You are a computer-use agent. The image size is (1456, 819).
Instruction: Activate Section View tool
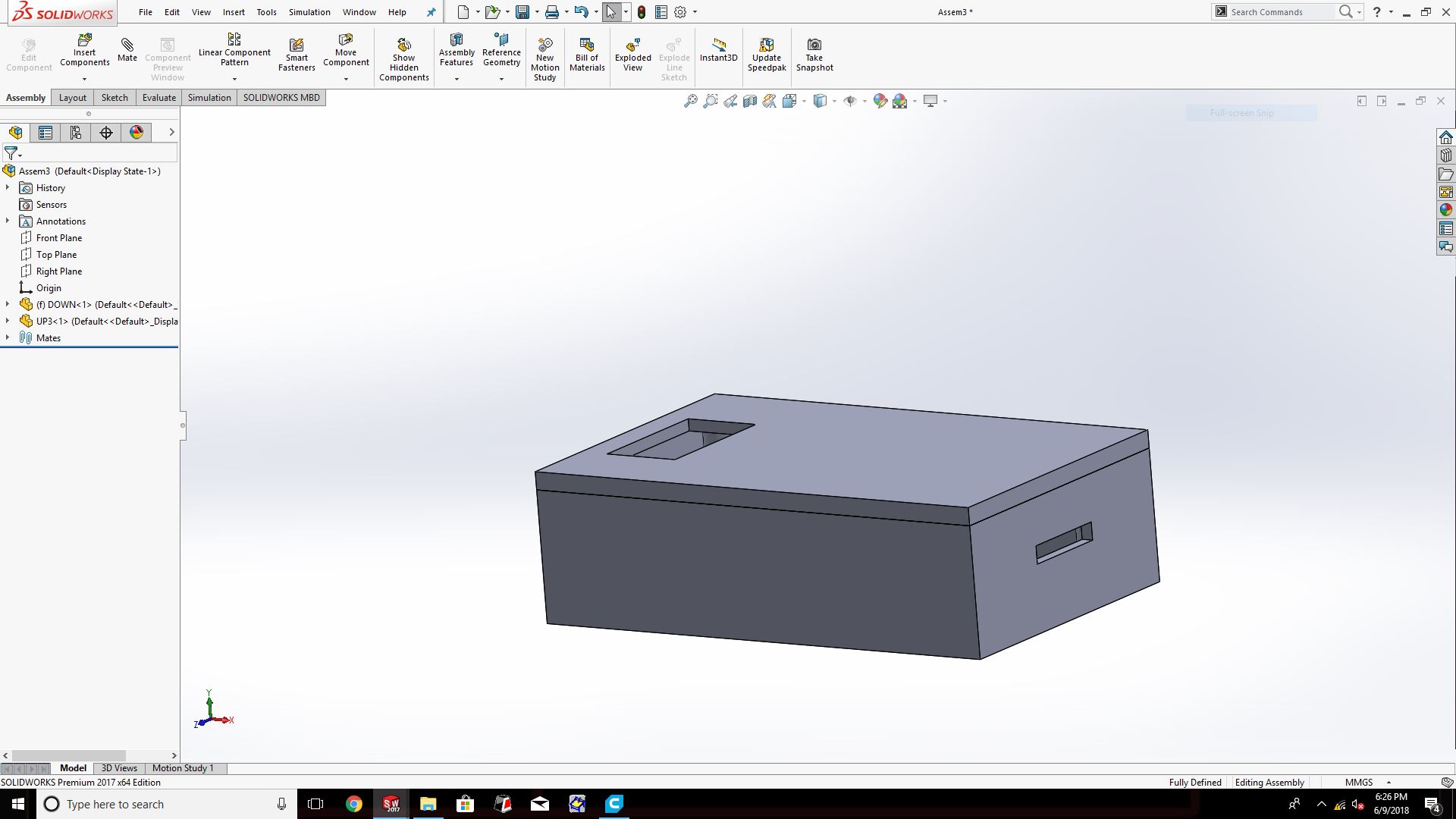(x=750, y=101)
